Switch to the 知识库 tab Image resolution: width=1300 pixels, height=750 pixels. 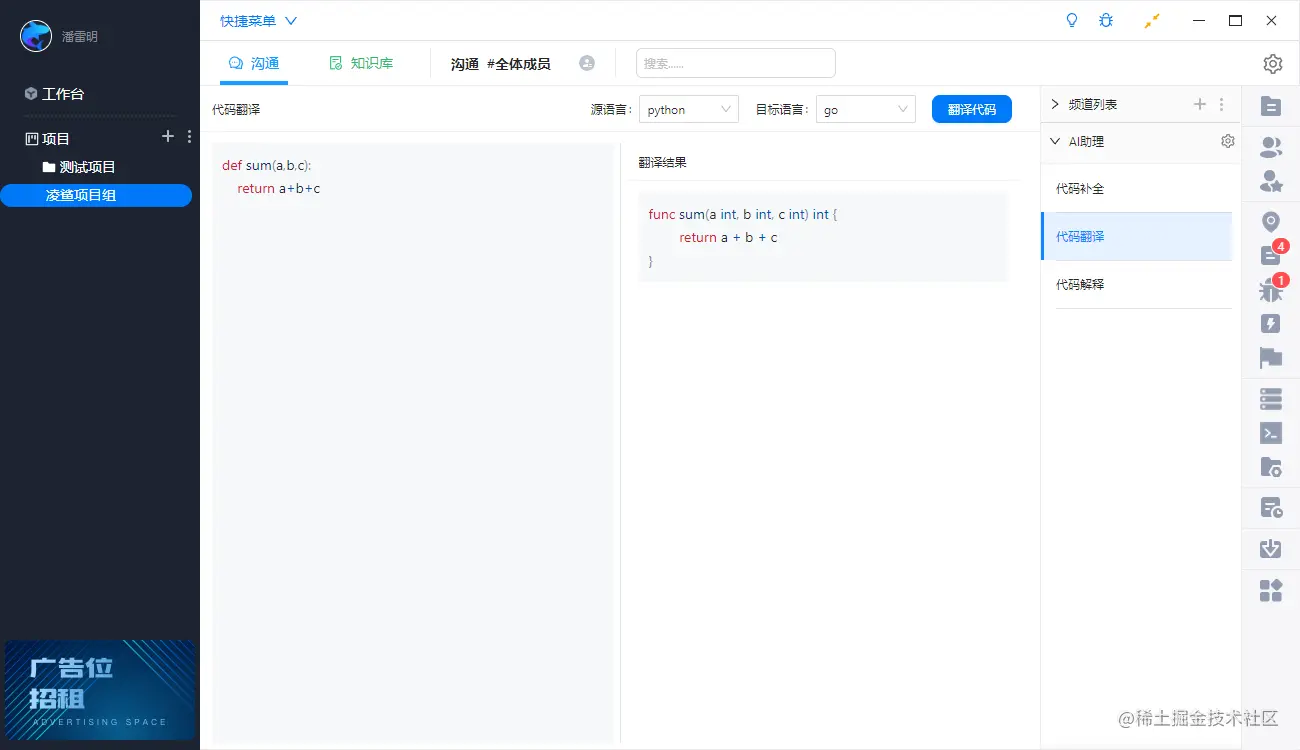361,63
